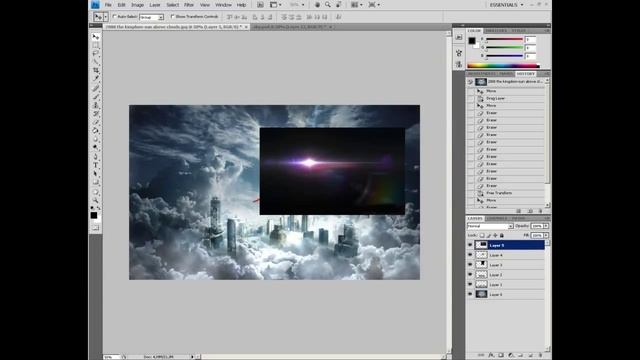The width and height of the screenshot is (640, 360).
Task: Select the Brush tool
Action: pyautogui.click(x=96, y=97)
